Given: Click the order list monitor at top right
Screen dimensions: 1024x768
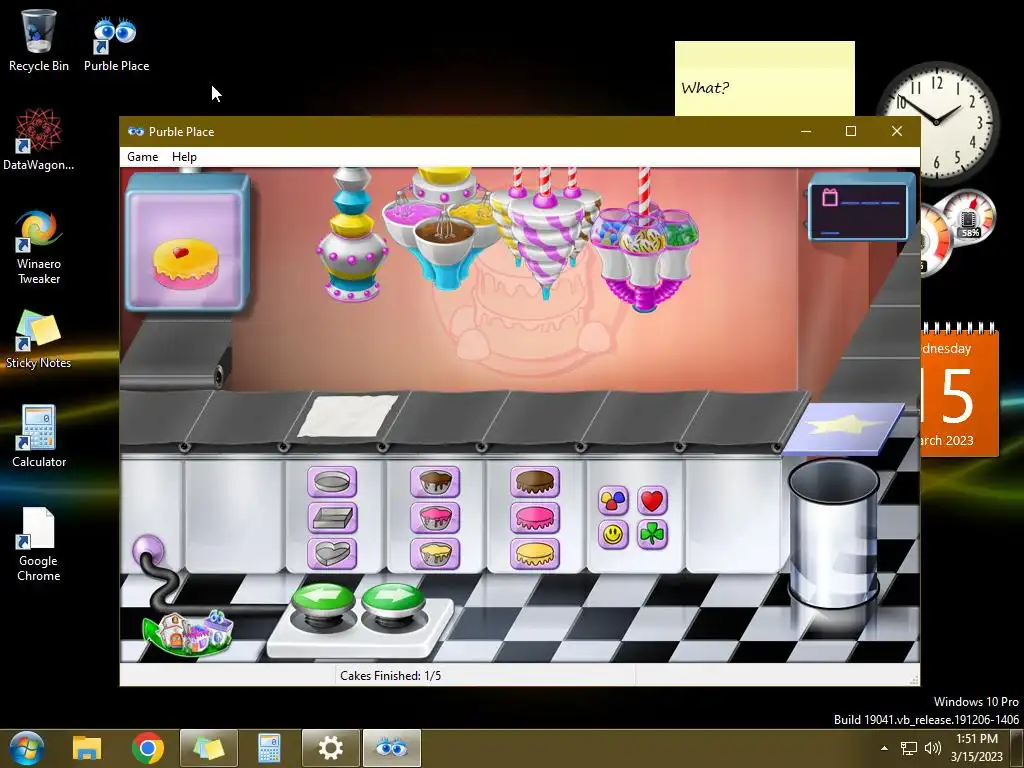Looking at the screenshot, I should (861, 208).
